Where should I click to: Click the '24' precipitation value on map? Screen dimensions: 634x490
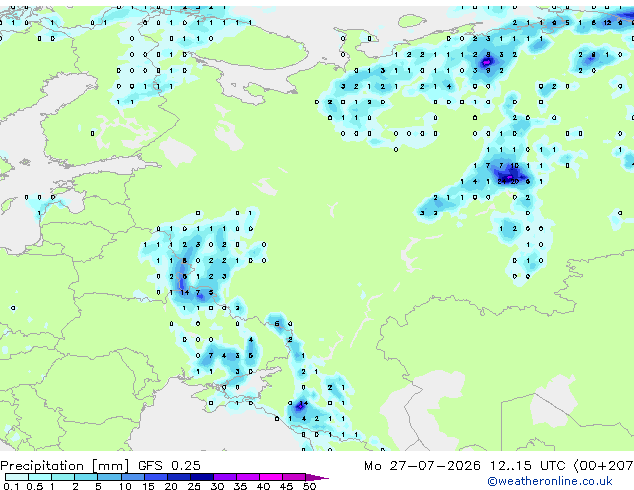coord(501,182)
